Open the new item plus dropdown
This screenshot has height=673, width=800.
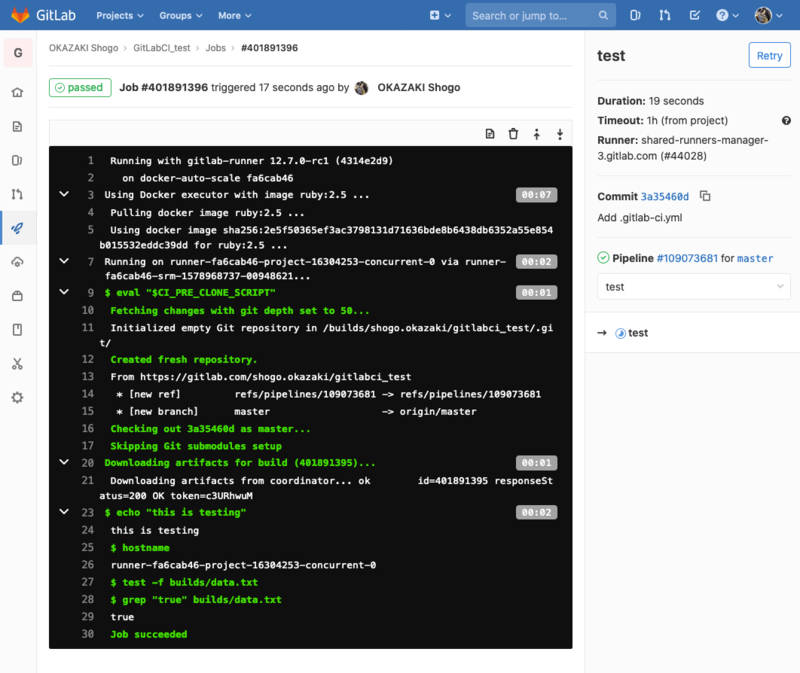440,15
